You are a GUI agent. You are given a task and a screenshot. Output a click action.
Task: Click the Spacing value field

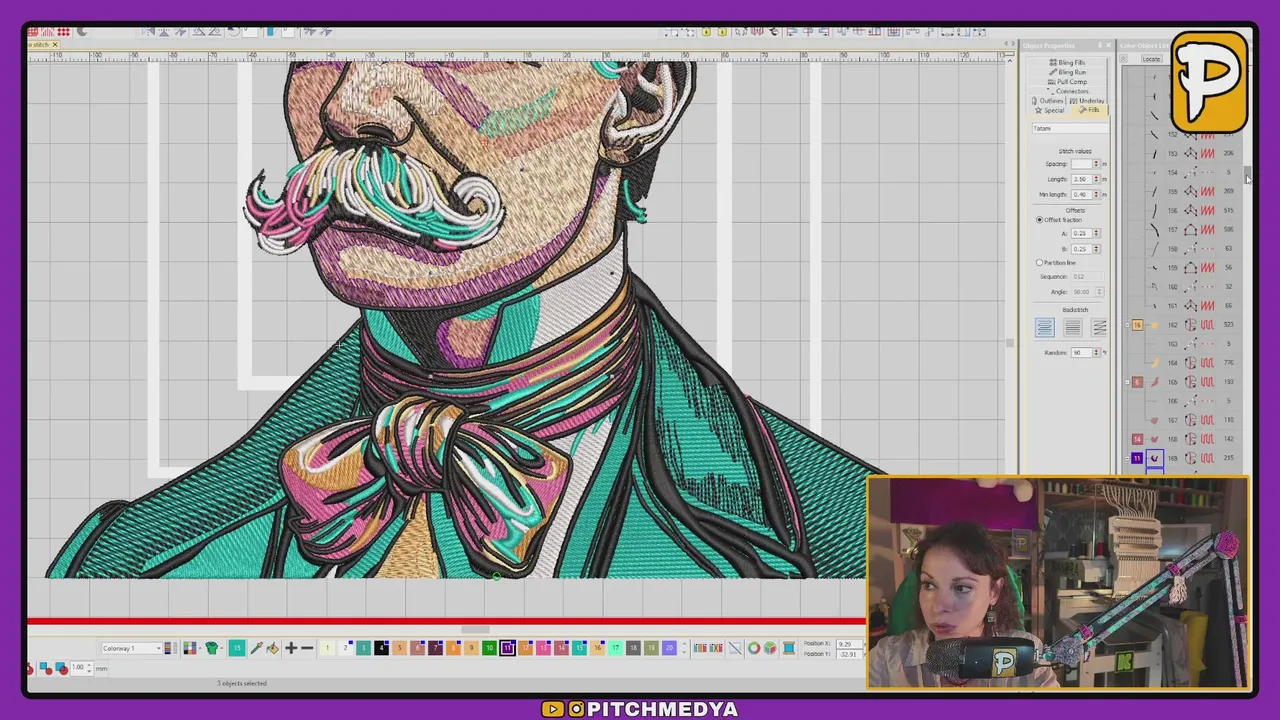point(1081,163)
